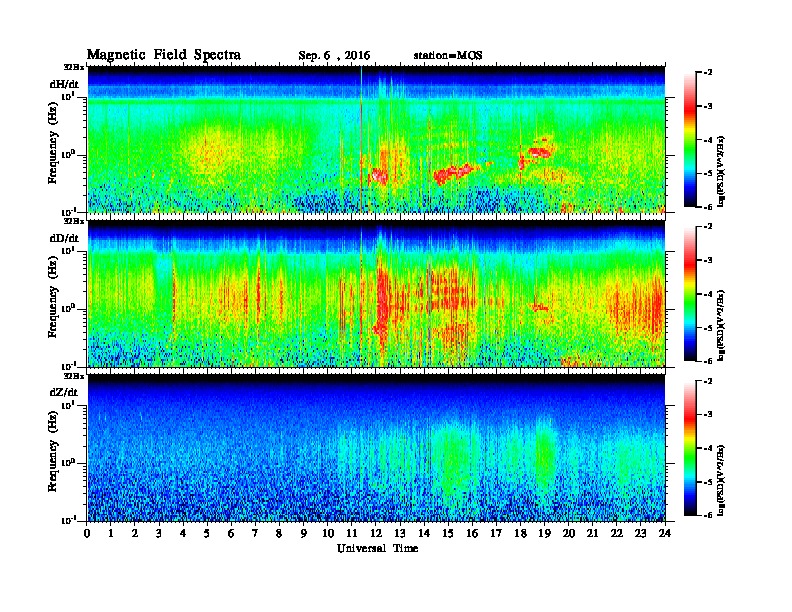Click the dZ/dt spectrogram plot area
This screenshot has height=612, width=792.
[x=376, y=448]
